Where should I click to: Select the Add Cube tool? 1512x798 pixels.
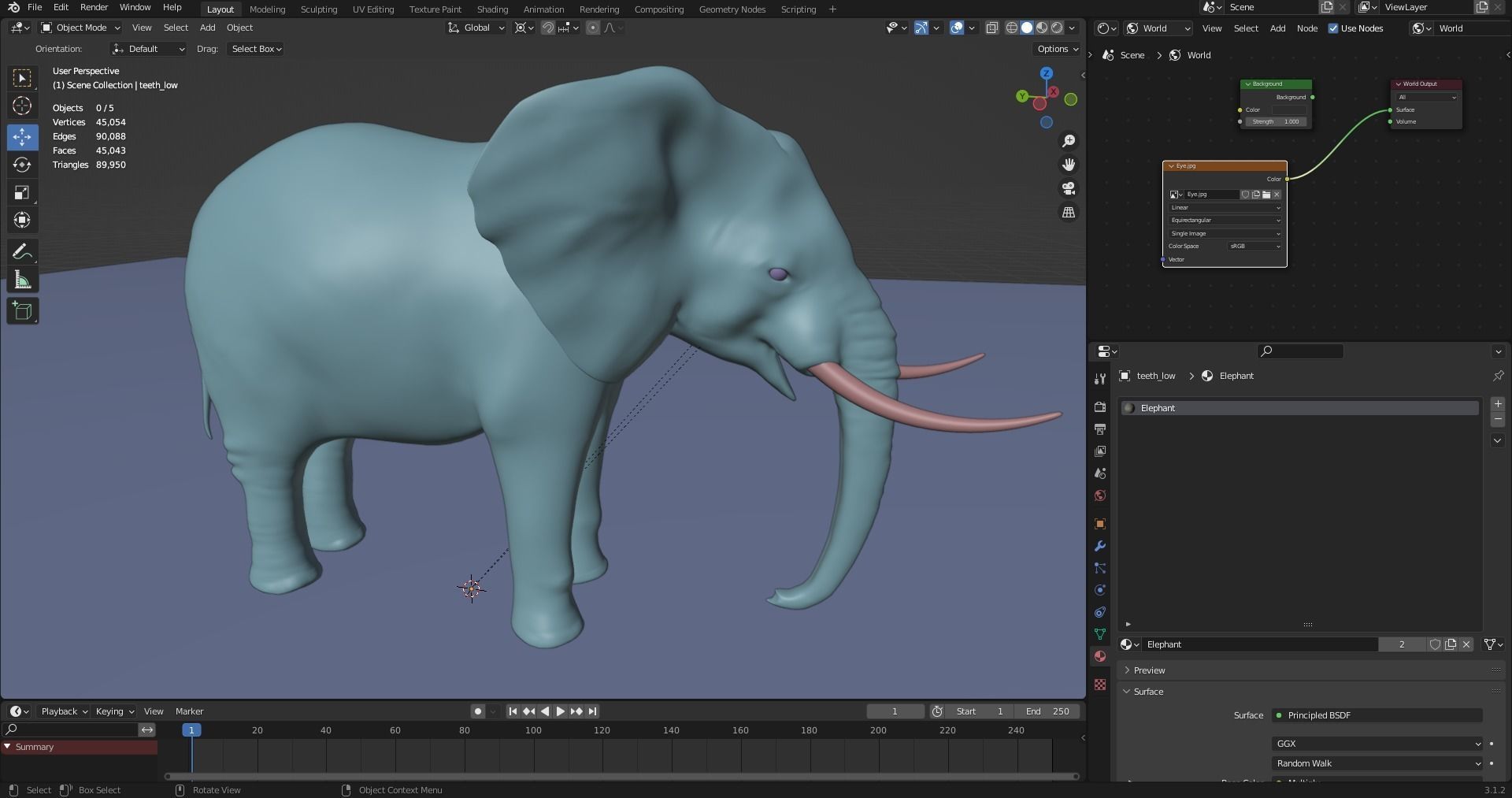pyautogui.click(x=22, y=311)
